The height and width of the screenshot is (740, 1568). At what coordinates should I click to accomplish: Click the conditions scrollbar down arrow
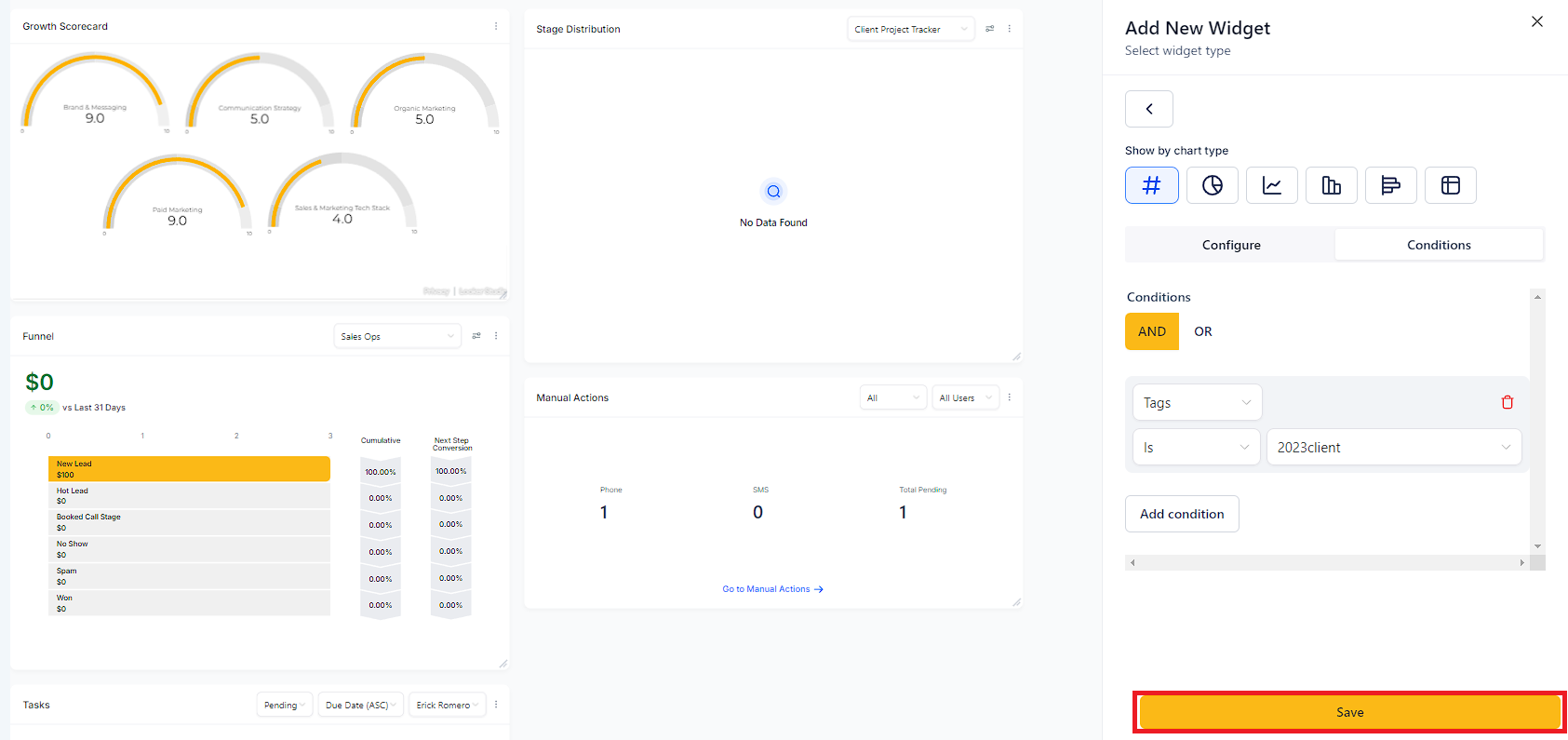[1537, 546]
